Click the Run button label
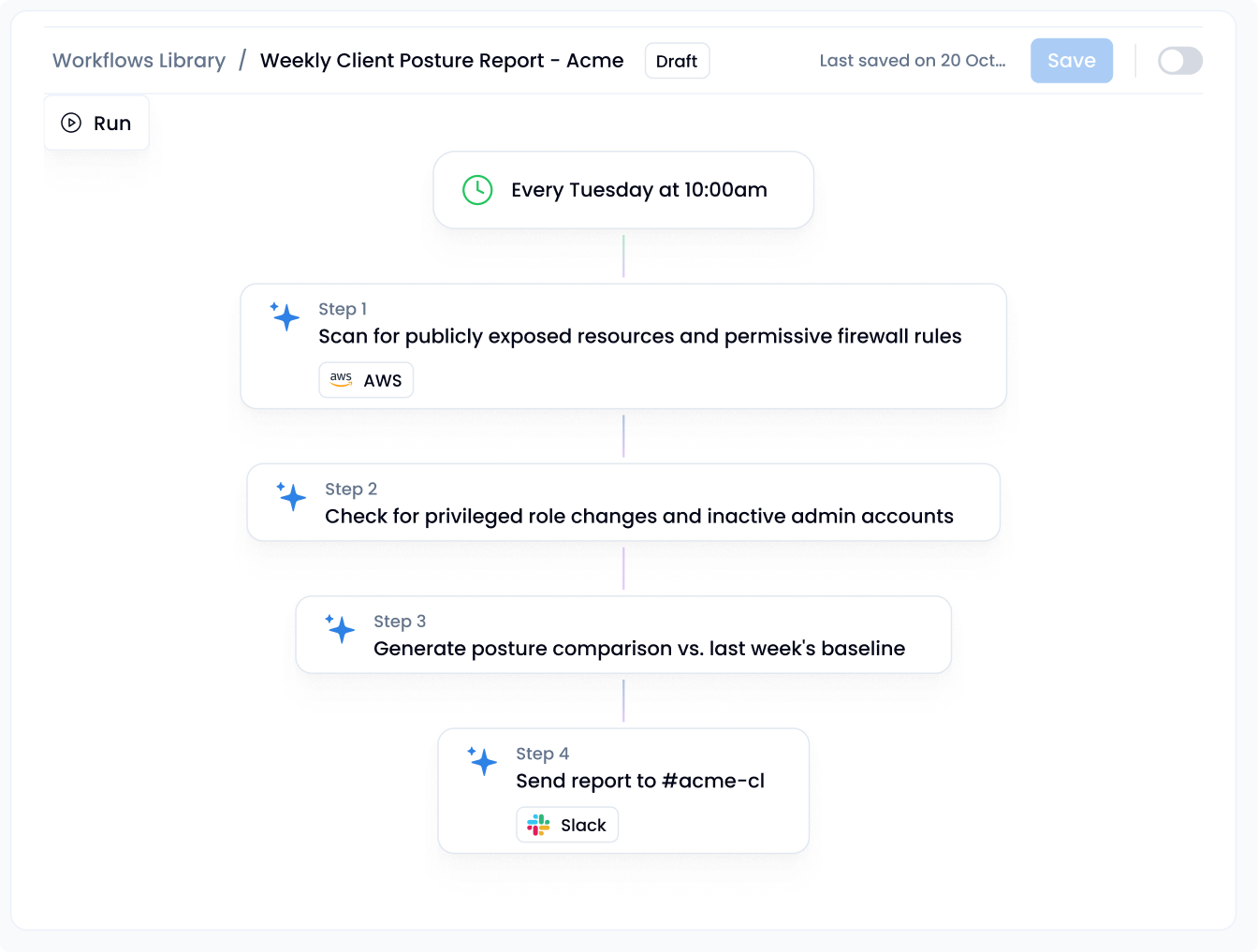Viewport: 1258px width, 952px height. pyautogui.click(x=112, y=124)
